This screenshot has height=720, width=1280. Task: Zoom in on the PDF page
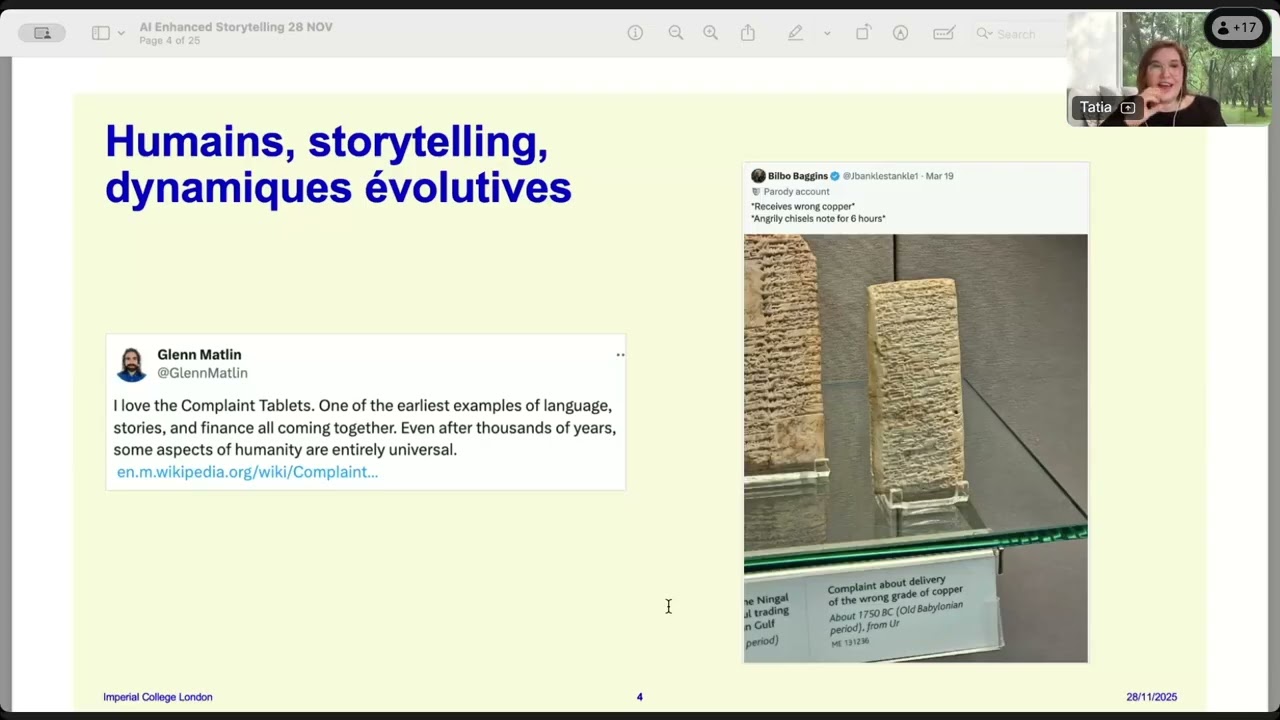(711, 33)
